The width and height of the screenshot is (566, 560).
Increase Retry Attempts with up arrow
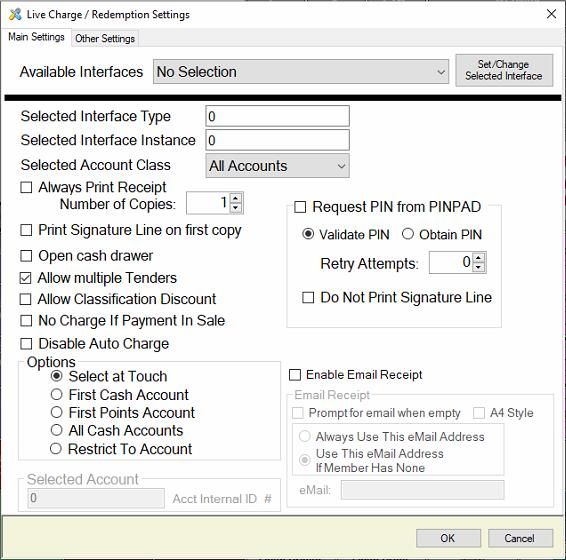click(479, 258)
